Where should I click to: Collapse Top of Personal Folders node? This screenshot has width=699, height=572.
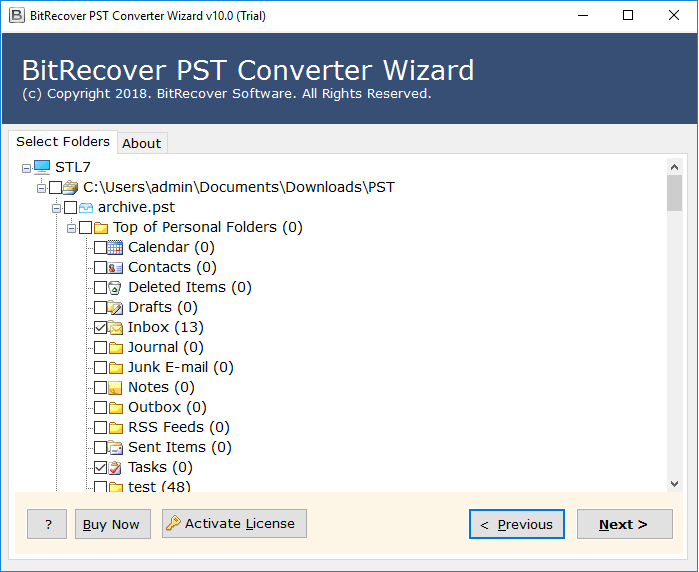pos(71,228)
